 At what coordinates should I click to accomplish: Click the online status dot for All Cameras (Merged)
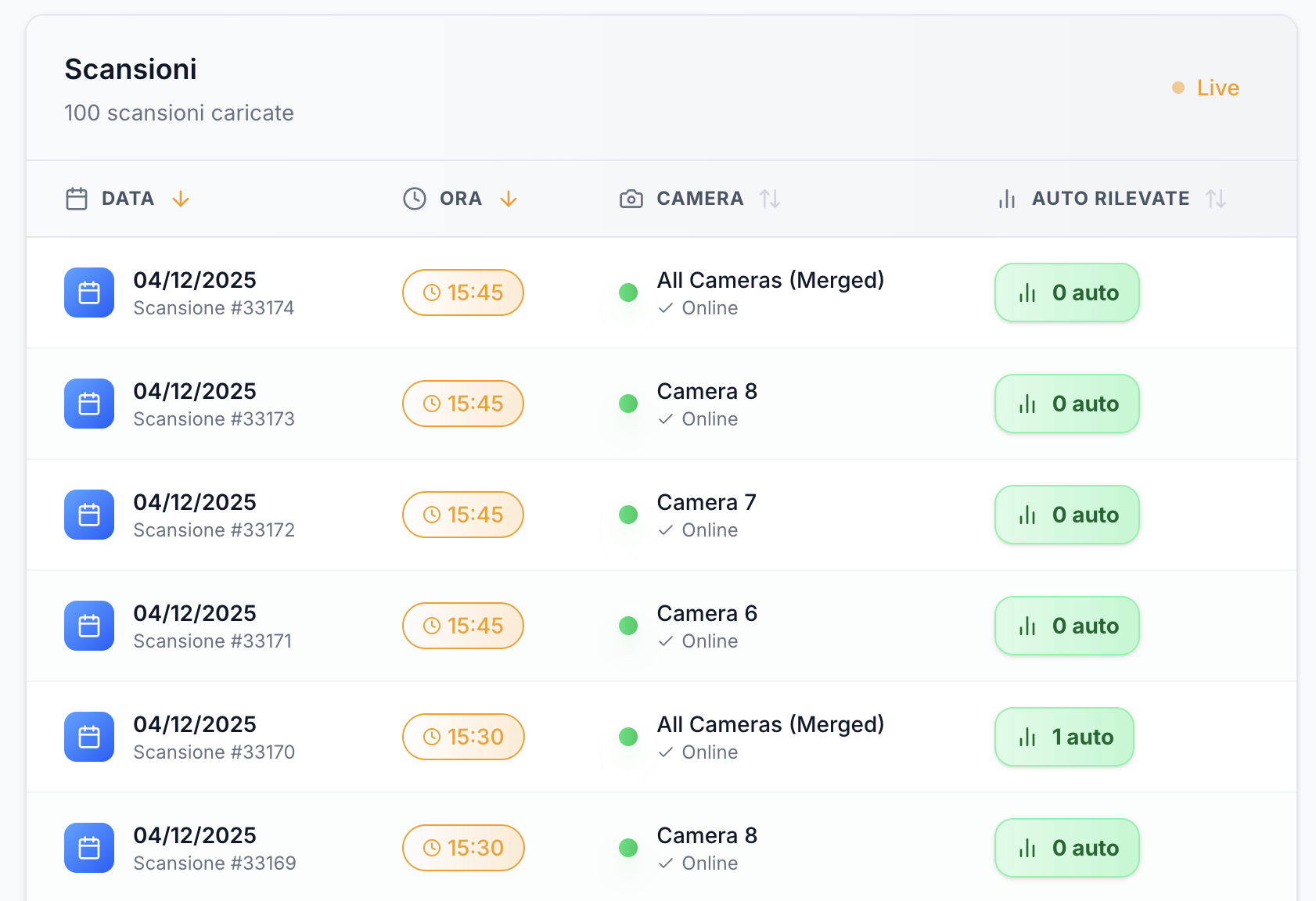point(628,293)
